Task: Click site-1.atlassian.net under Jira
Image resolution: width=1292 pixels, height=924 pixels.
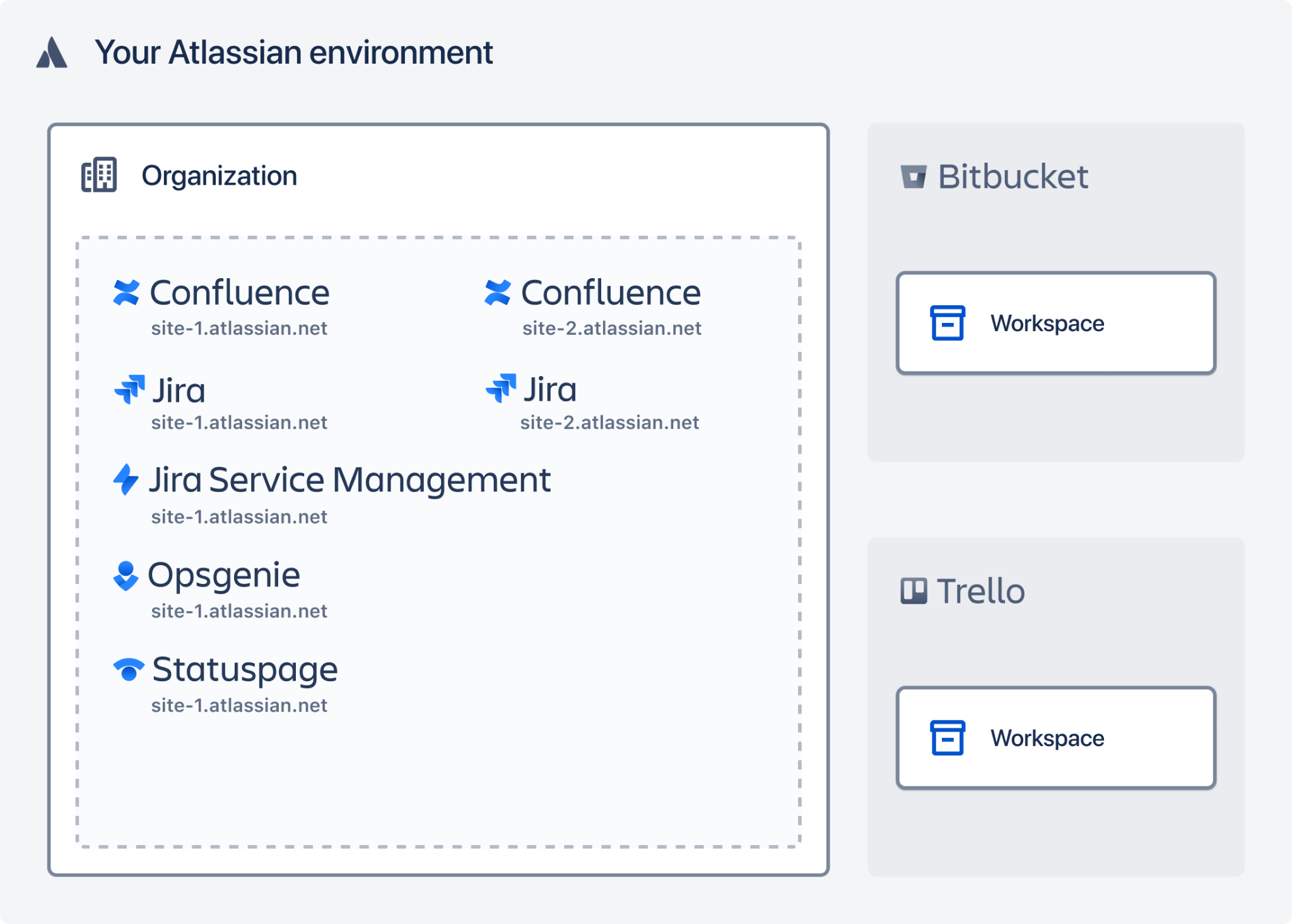Action: (239, 423)
